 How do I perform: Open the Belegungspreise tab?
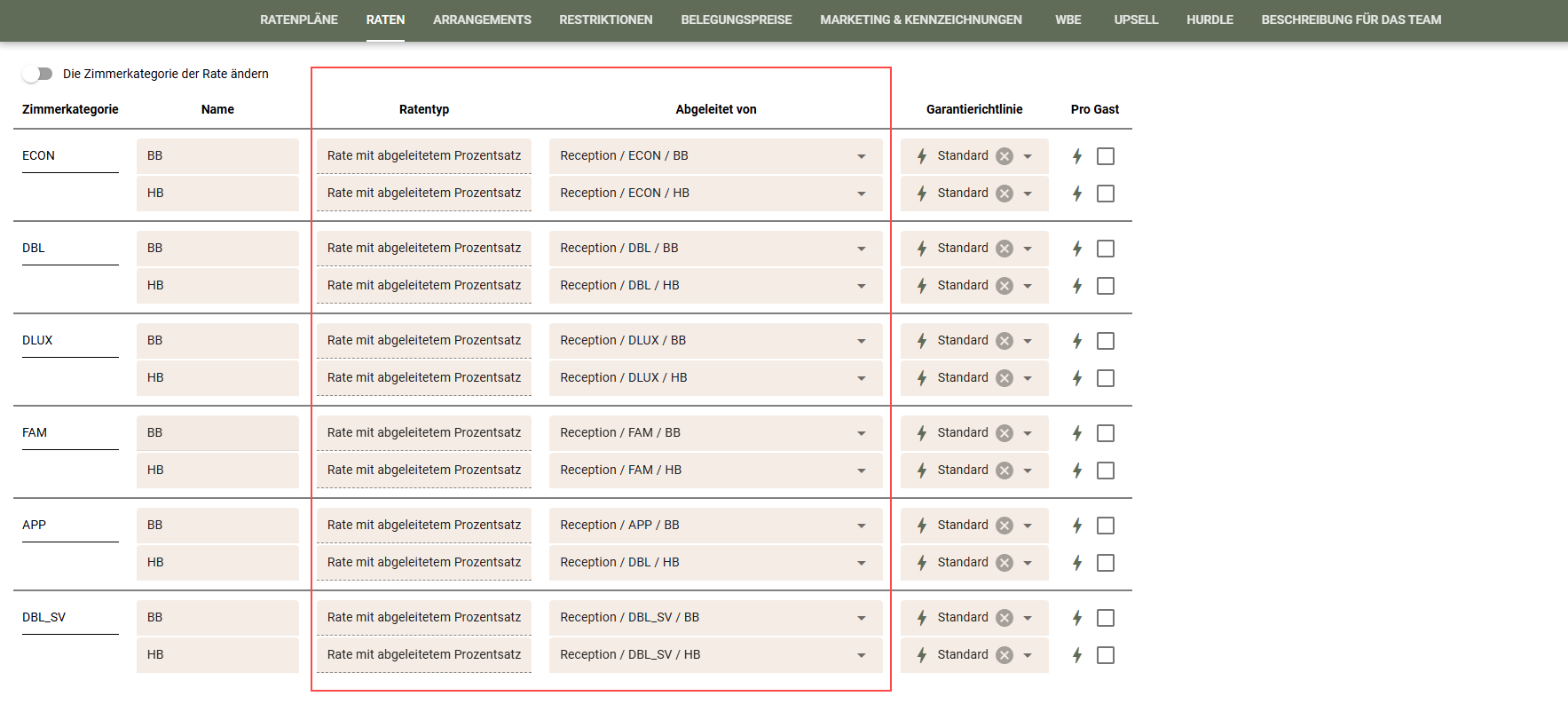pyautogui.click(x=737, y=20)
